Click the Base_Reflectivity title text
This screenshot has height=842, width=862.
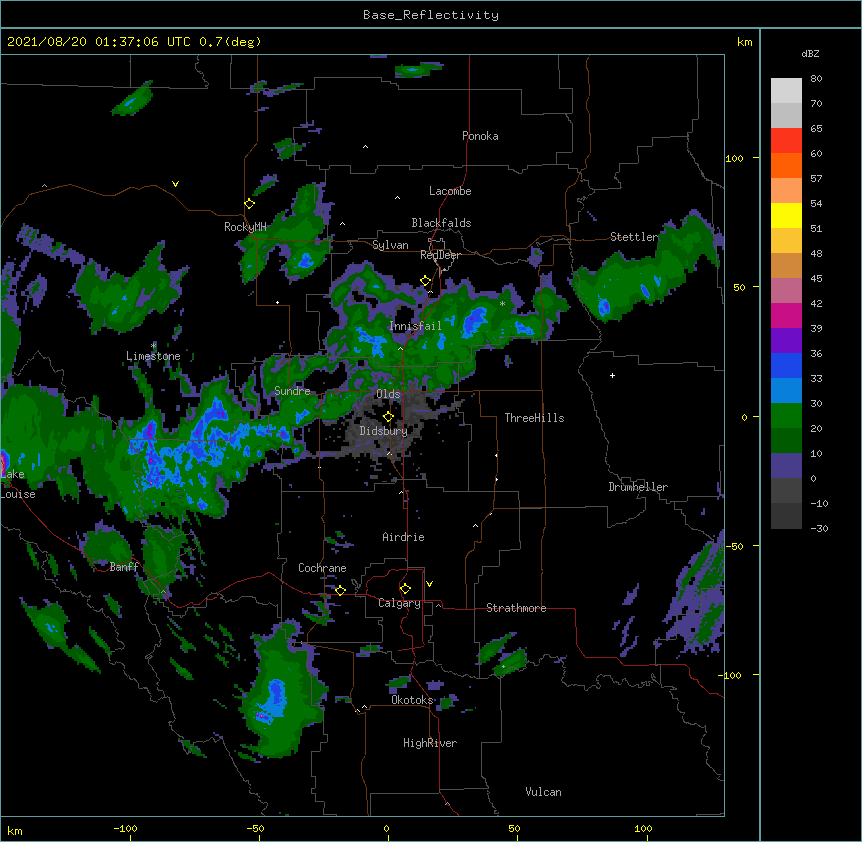pos(431,15)
